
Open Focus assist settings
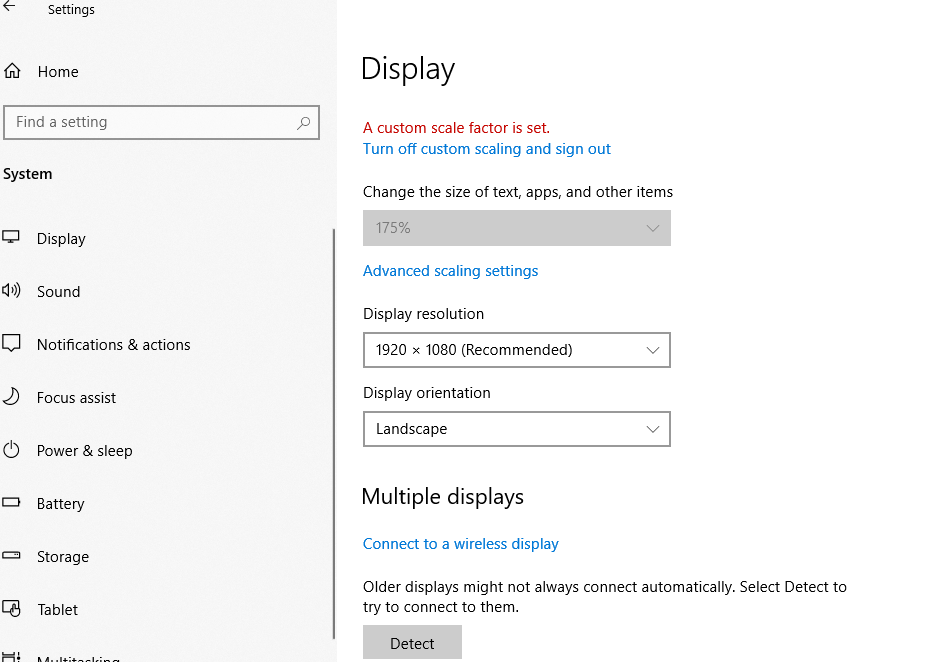[76, 398]
